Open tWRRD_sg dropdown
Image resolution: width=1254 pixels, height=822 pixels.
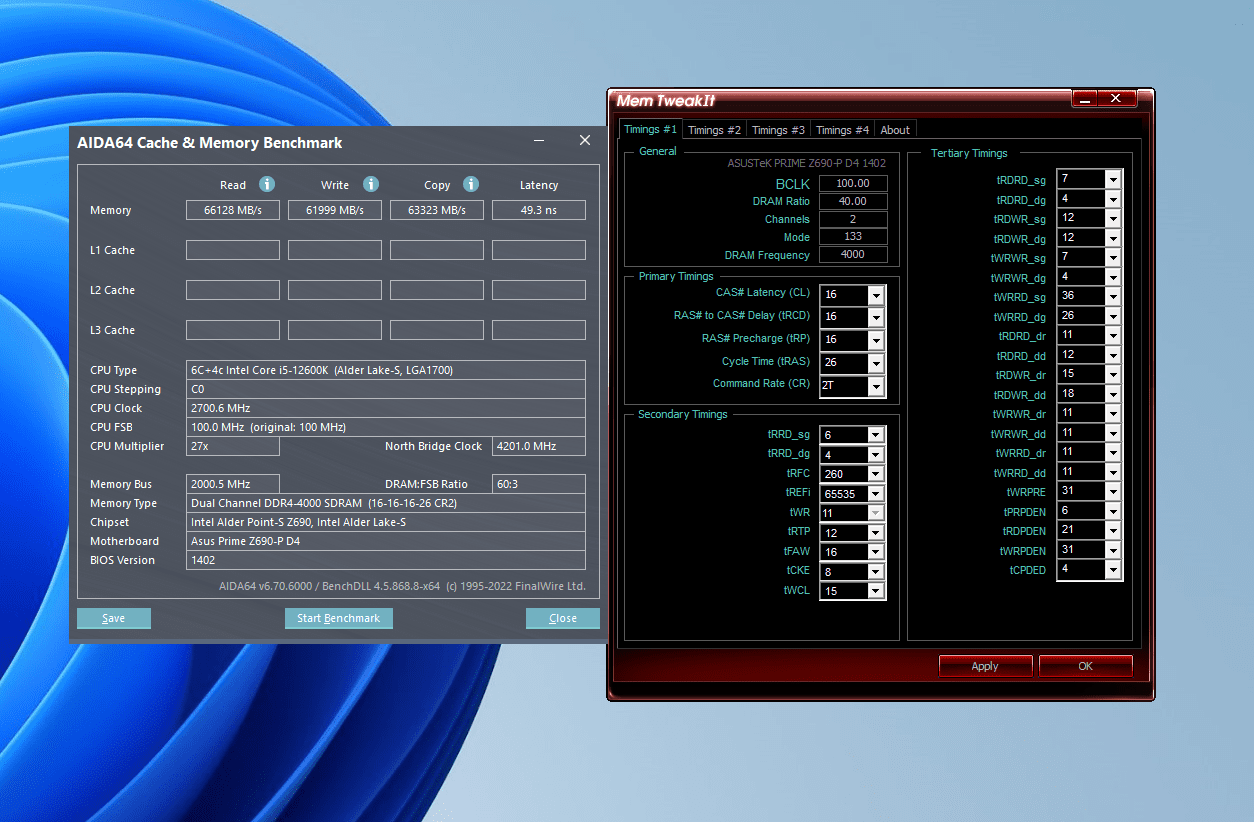pos(1113,296)
